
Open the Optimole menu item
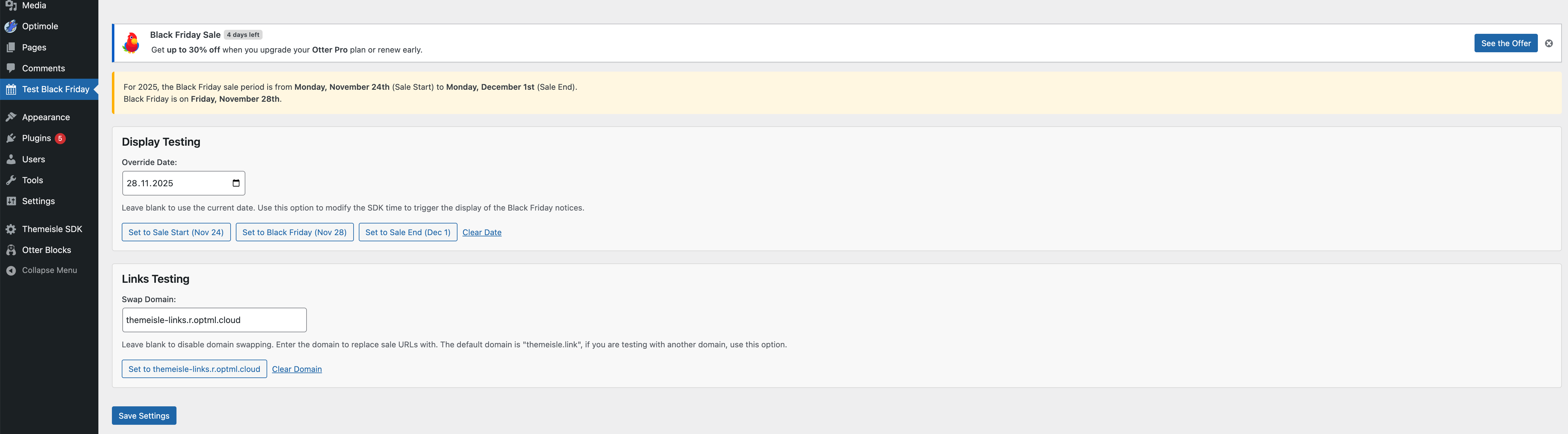(40, 26)
